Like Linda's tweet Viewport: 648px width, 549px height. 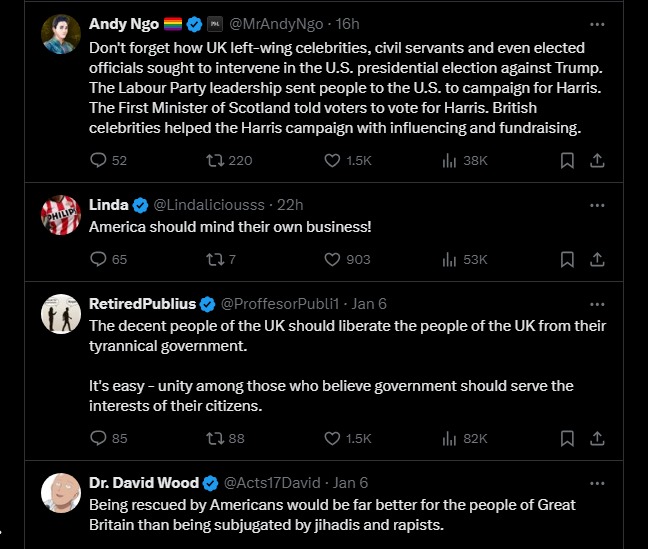pyautogui.click(x=334, y=259)
